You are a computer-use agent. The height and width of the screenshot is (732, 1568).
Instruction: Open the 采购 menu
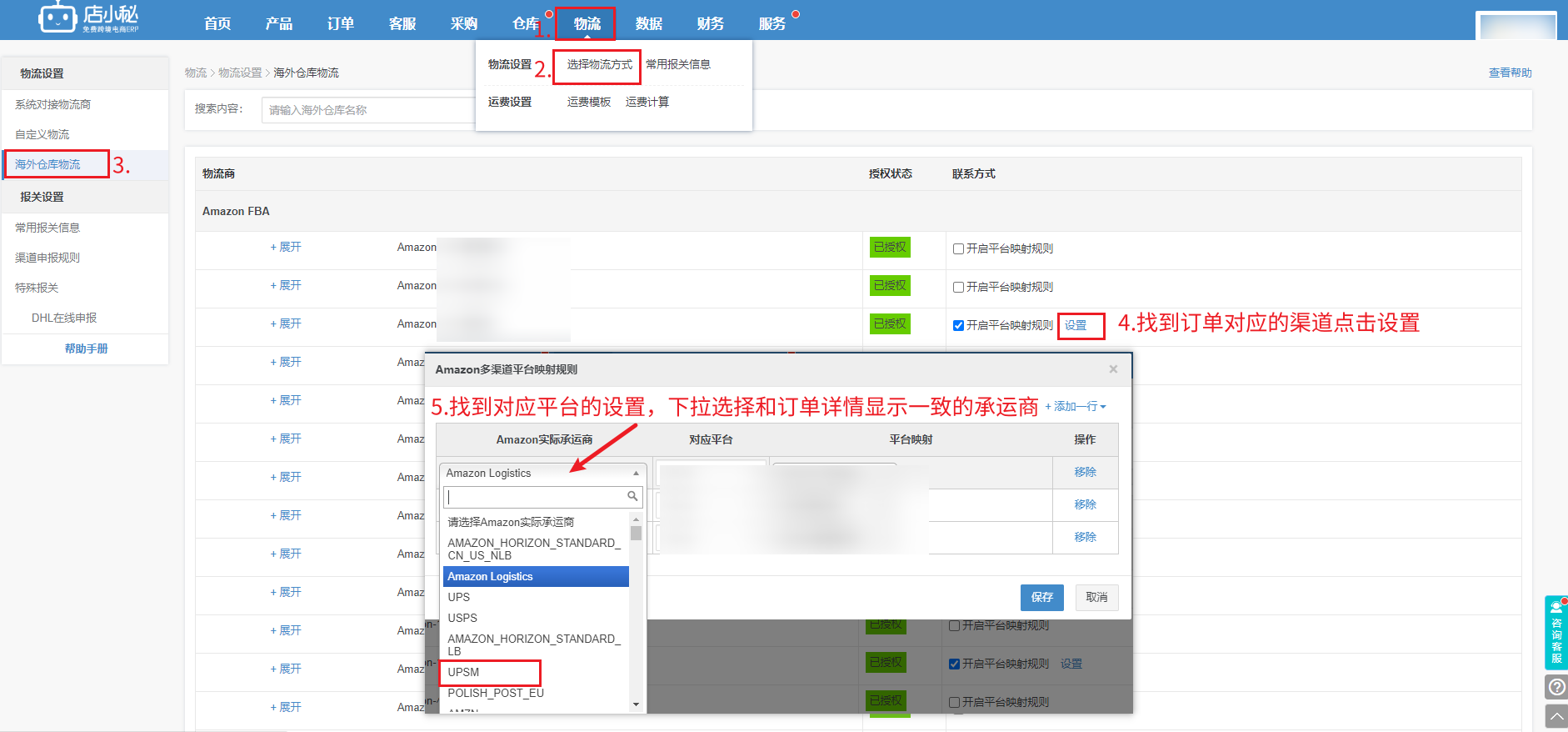coord(464,23)
